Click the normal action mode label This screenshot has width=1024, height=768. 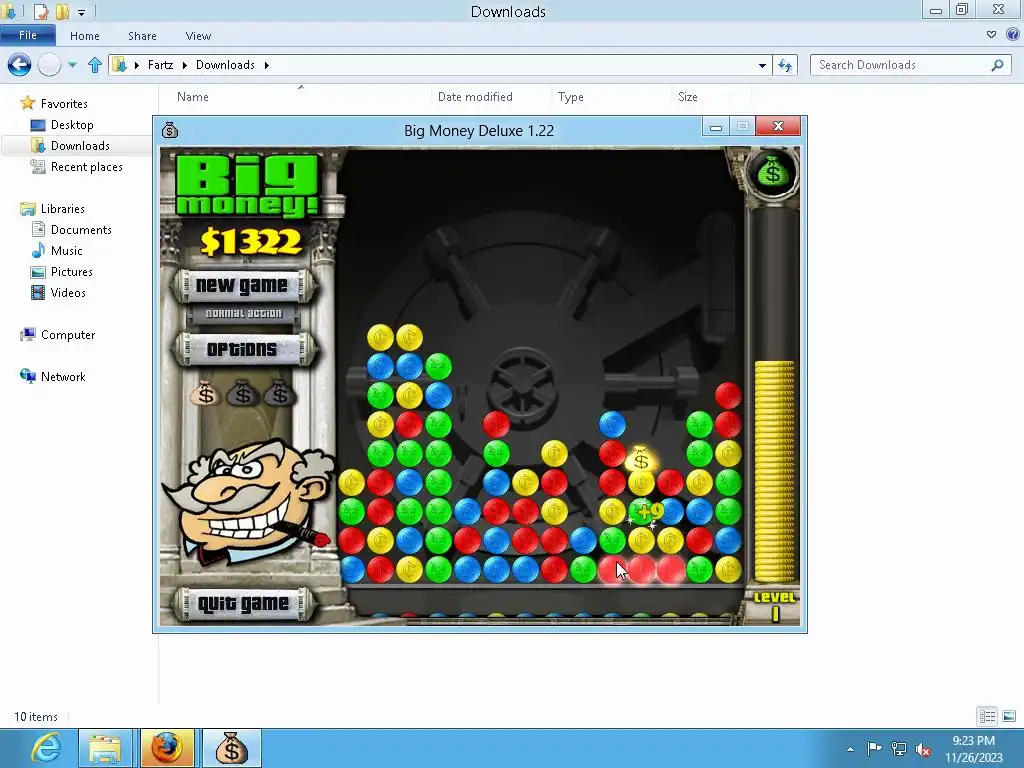click(243, 313)
